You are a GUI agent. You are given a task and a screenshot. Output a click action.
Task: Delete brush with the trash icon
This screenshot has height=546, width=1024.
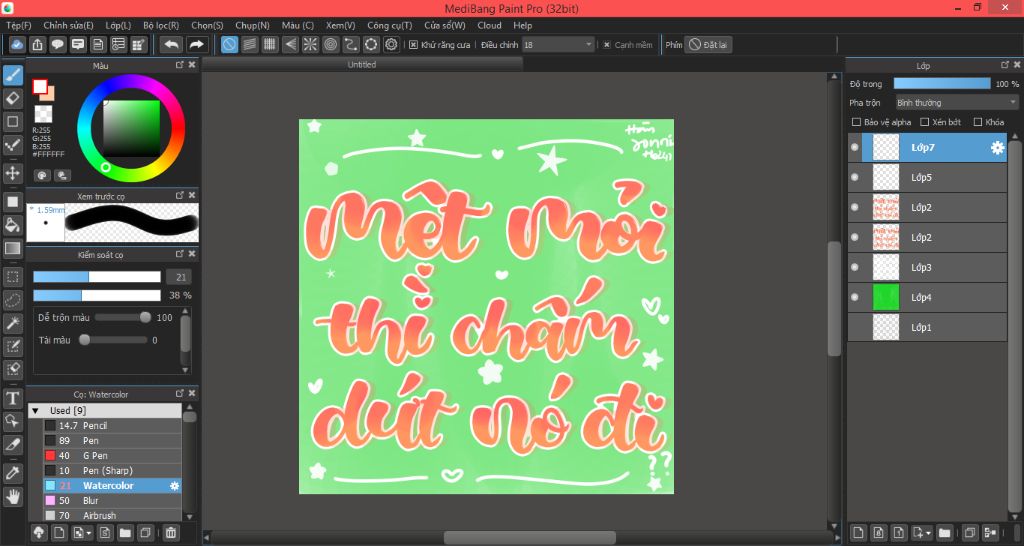[x=170, y=532]
